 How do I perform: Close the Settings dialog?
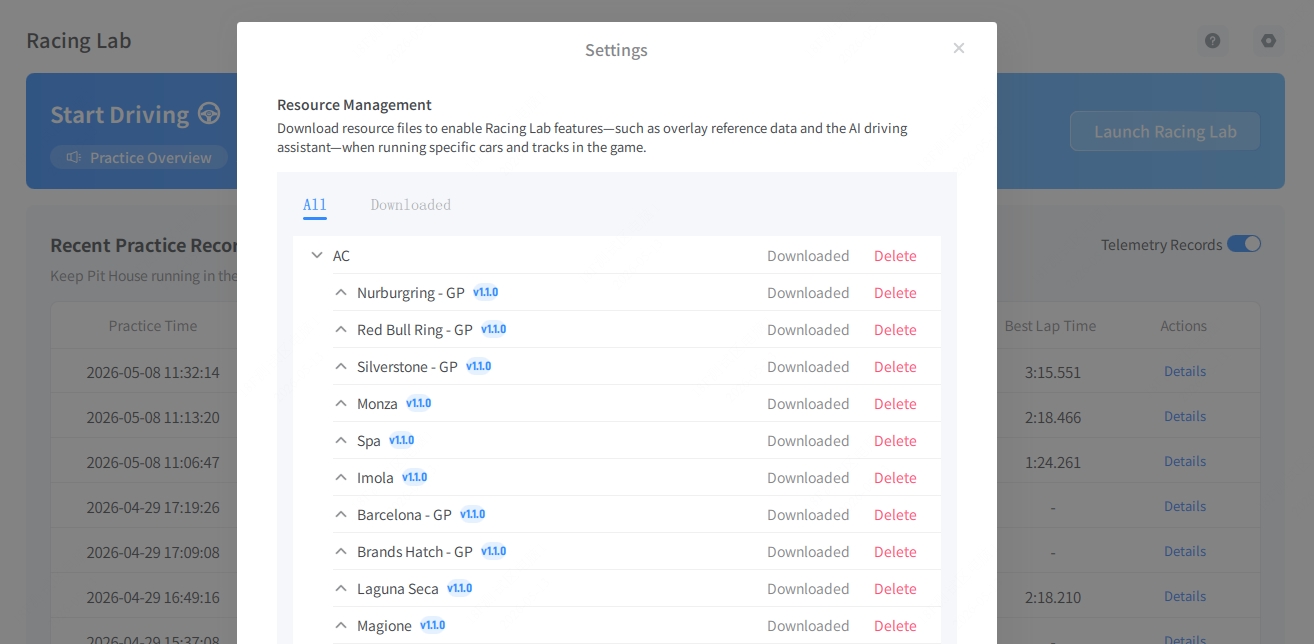(958, 48)
